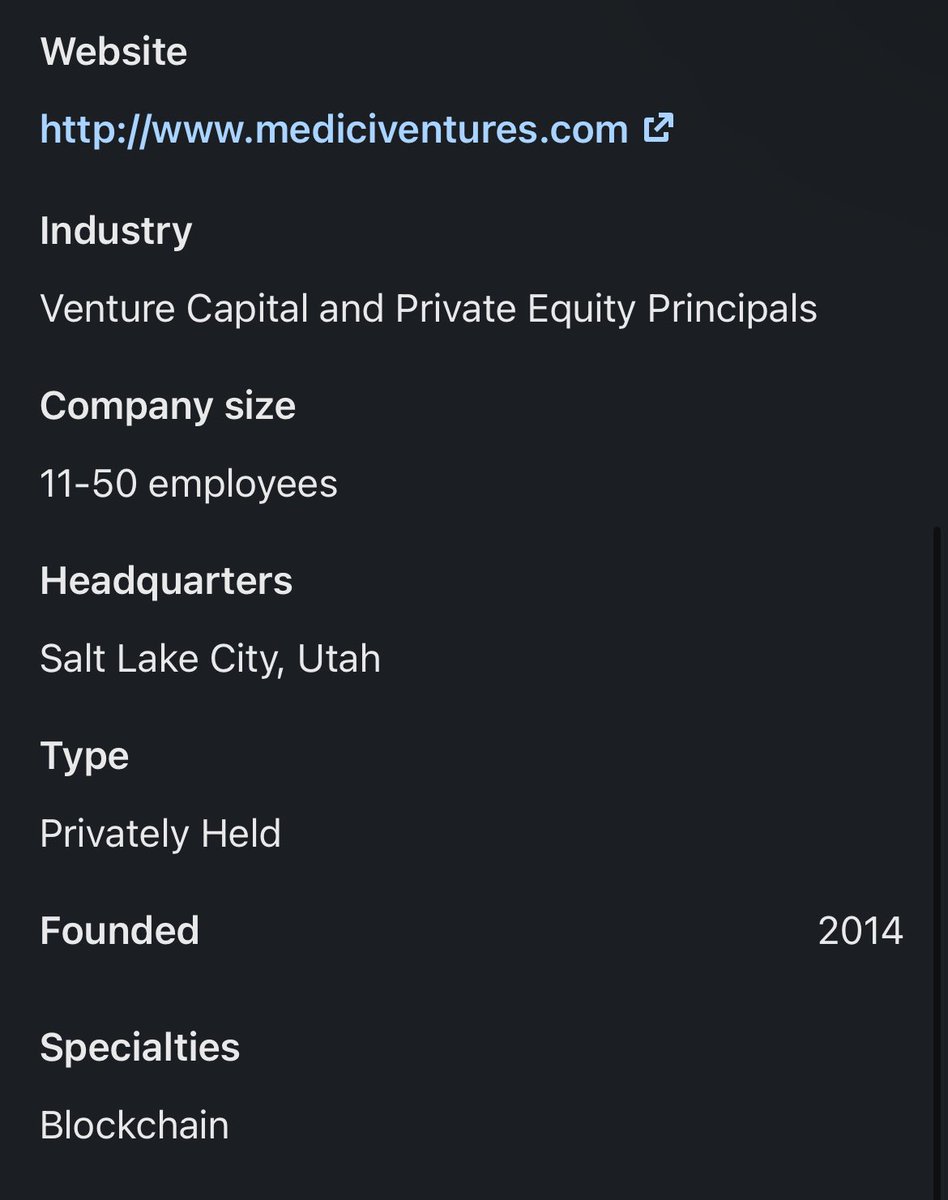The height and width of the screenshot is (1200, 948).
Task: Click the Website section heading
Action: (x=113, y=52)
